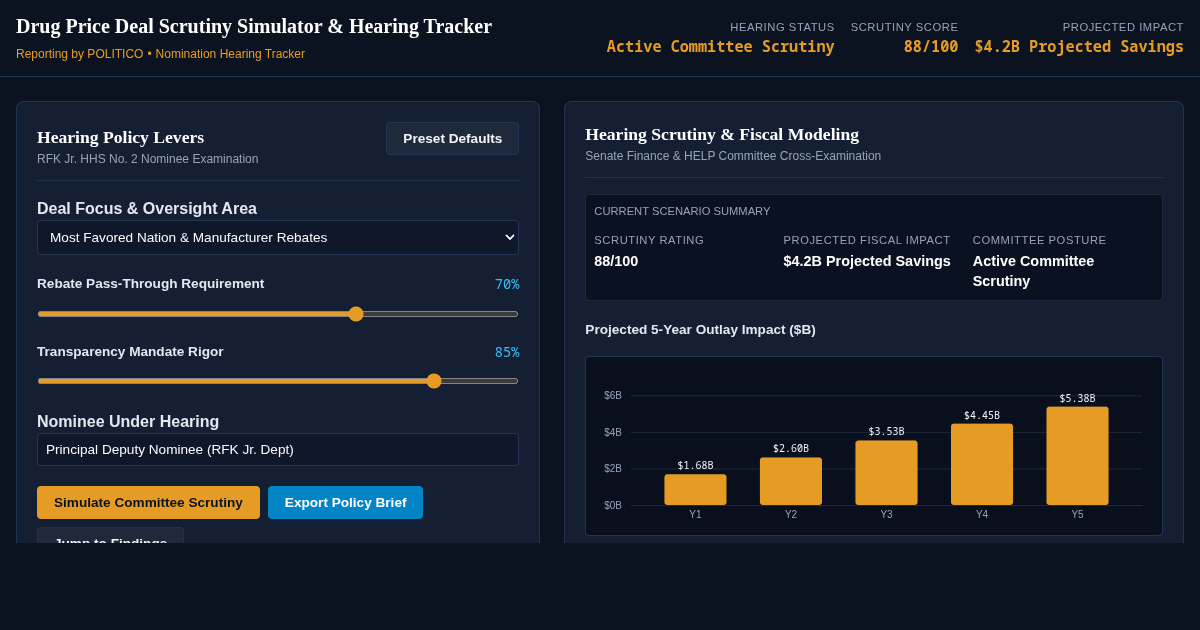This screenshot has height=630, width=1200.
Task: Adjust the Rebate Pass-Through Requirement slider
Action: [278, 314]
